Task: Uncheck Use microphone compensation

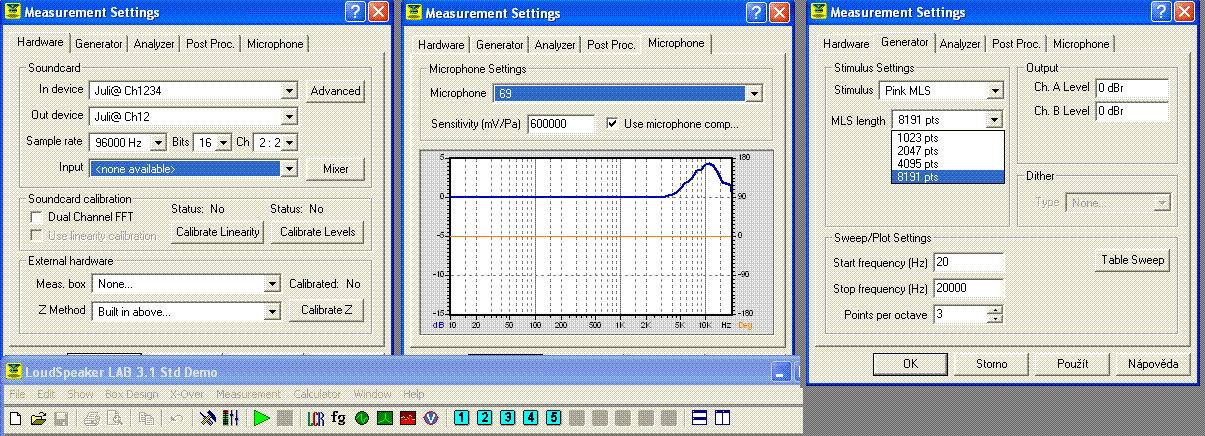Action: coord(612,124)
